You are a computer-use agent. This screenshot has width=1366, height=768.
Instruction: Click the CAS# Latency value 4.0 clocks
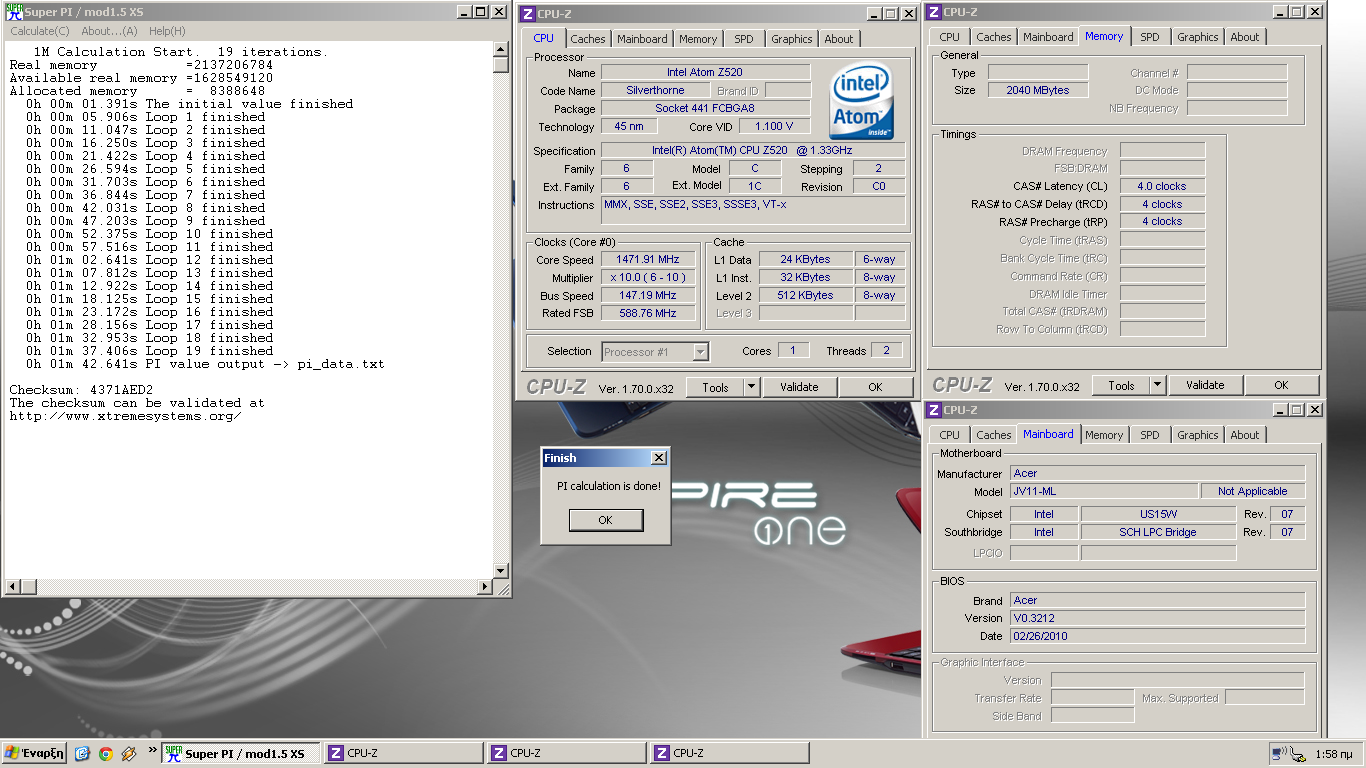(x=1162, y=186)
